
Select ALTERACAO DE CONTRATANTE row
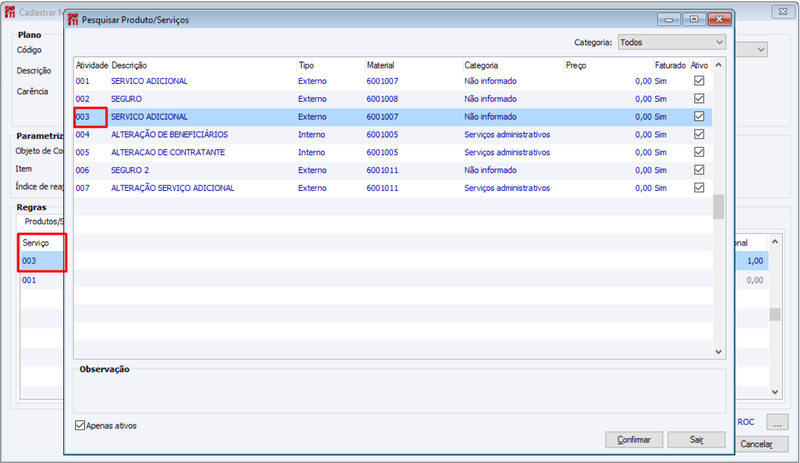[393, 152]
